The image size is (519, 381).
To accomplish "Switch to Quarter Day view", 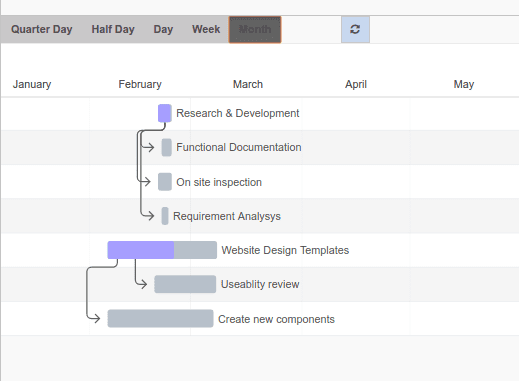I will 42,29.
